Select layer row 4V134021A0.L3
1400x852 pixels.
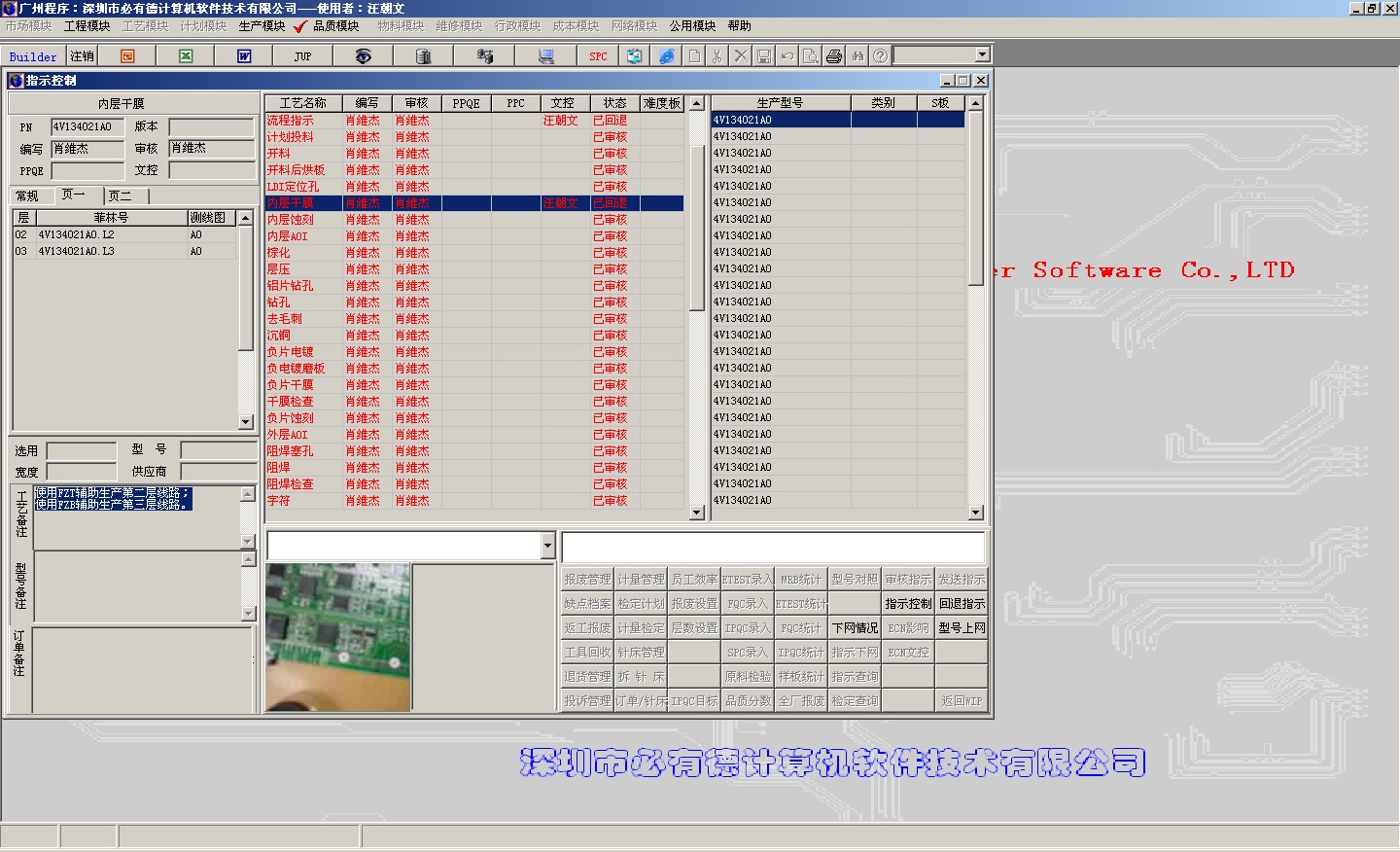coord(124,251)
